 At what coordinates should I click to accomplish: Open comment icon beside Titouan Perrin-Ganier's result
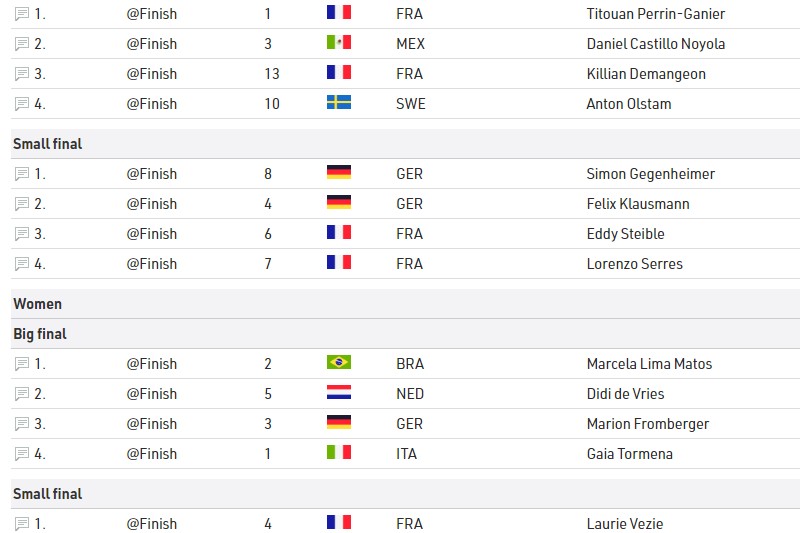pos(22,14)
